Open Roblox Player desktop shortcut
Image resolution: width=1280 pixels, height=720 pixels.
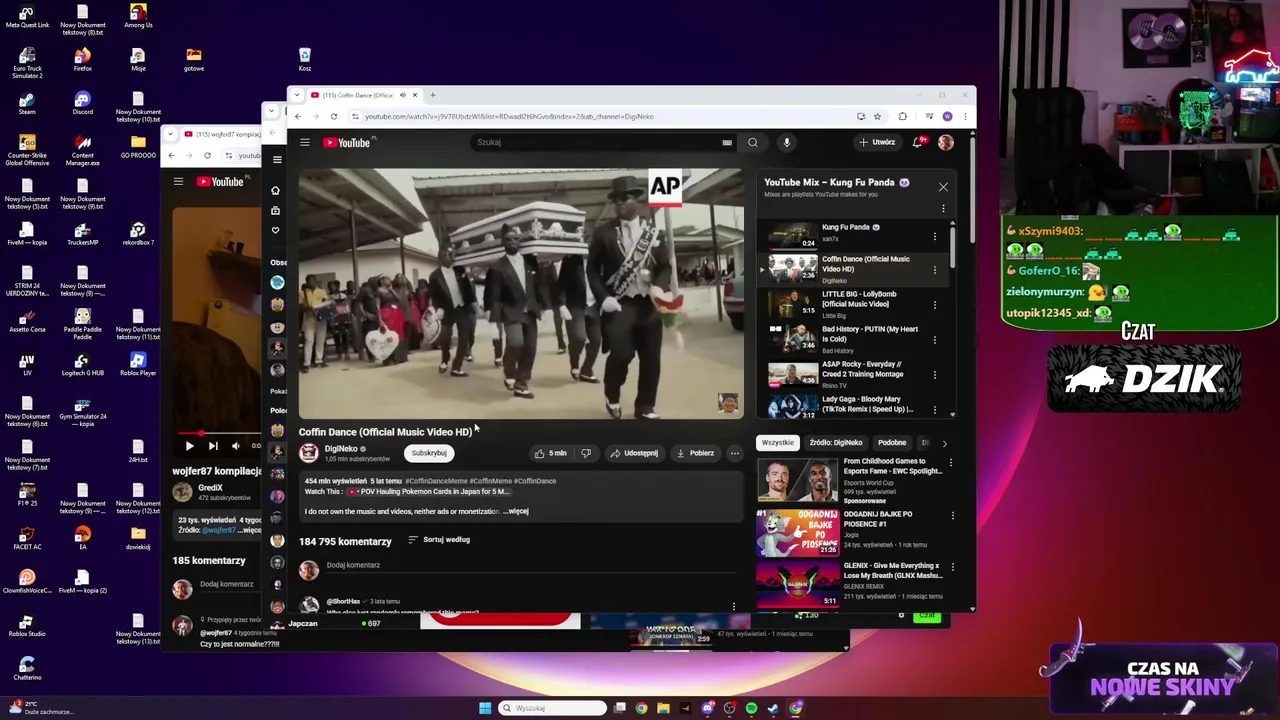(138, 364)
